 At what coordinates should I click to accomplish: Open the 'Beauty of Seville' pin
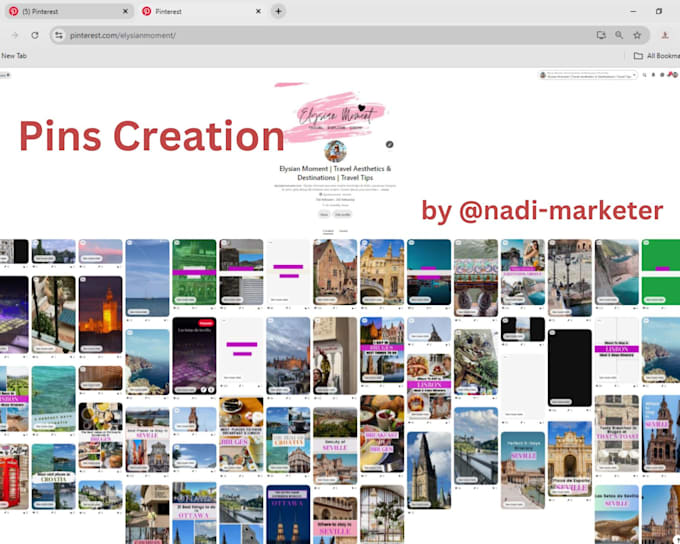pyautogui.click(x=335, y=446)
